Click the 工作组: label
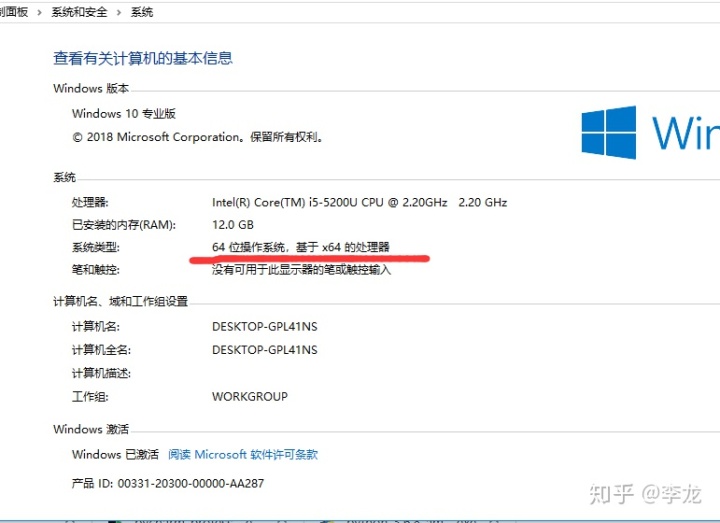 90,396
